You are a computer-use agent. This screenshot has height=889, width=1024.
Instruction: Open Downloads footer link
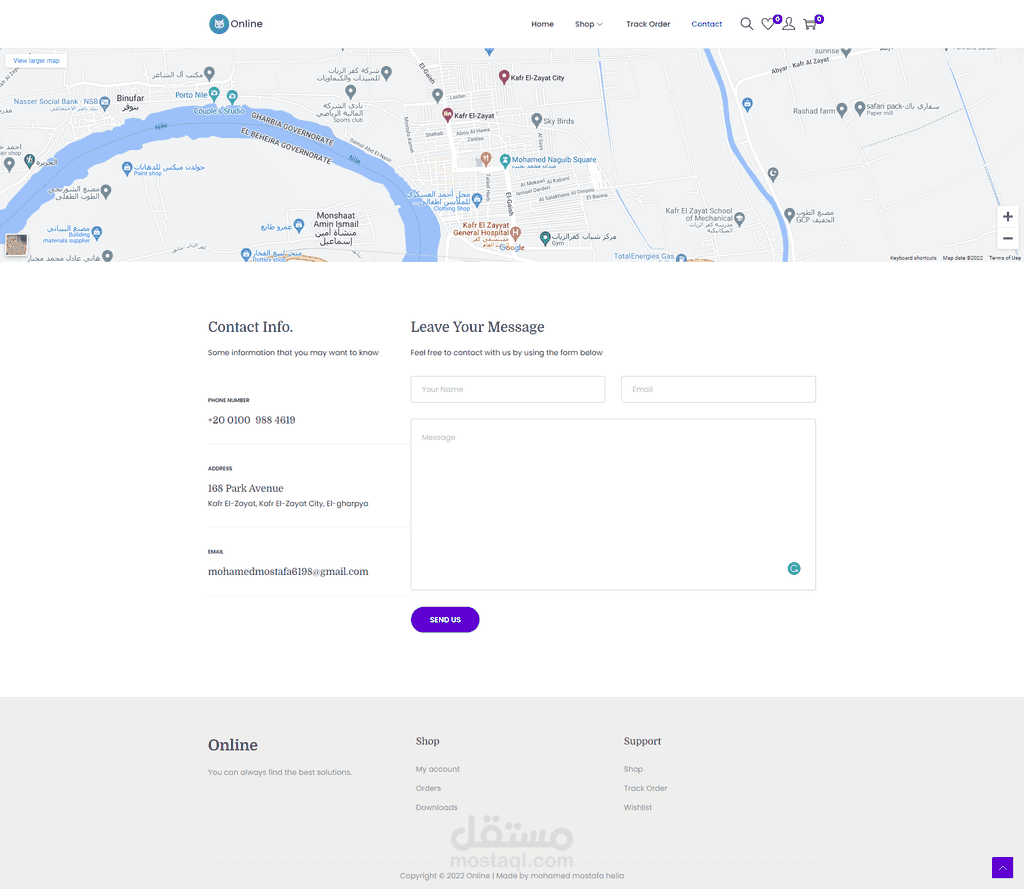(437, 807)
